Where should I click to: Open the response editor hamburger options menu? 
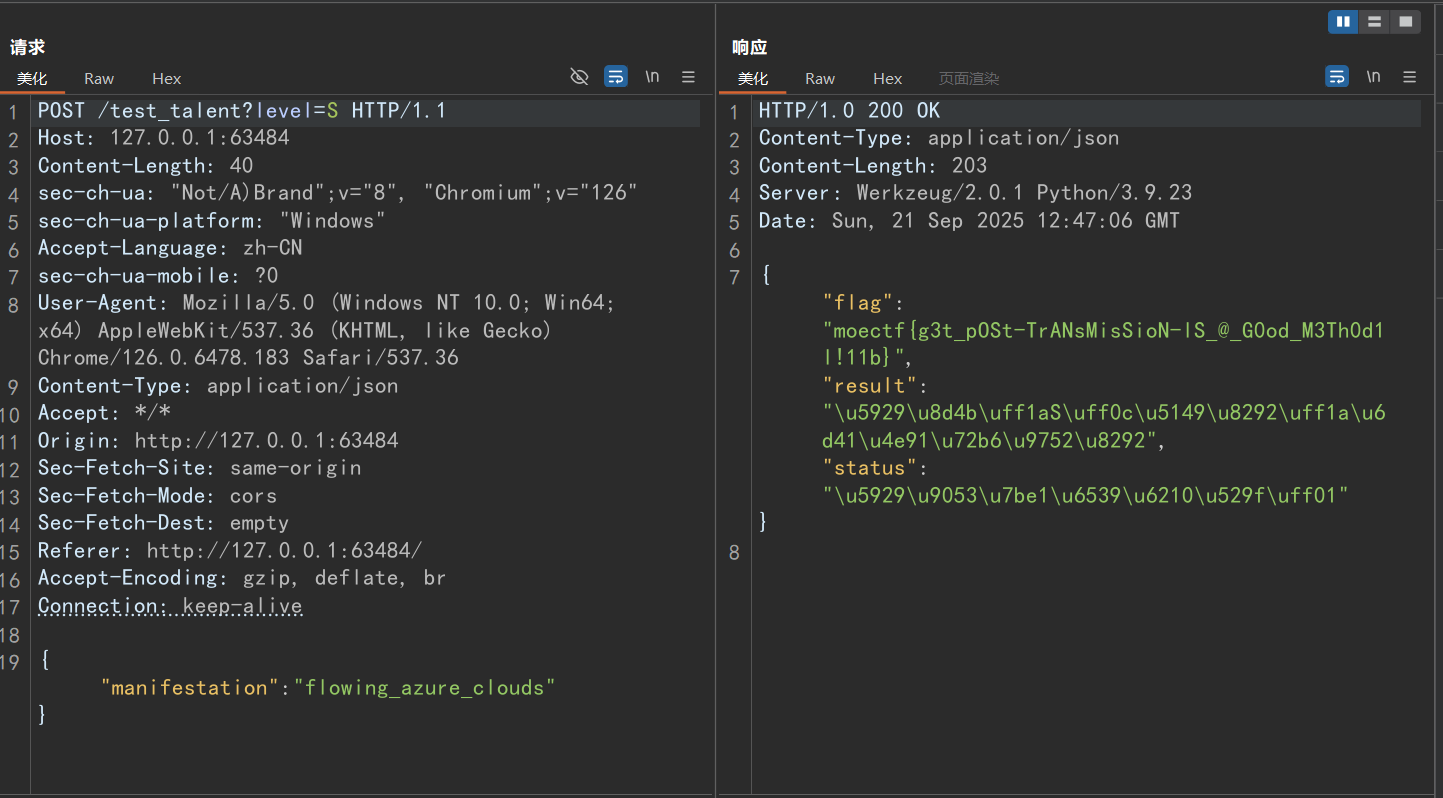(1409, 76)
